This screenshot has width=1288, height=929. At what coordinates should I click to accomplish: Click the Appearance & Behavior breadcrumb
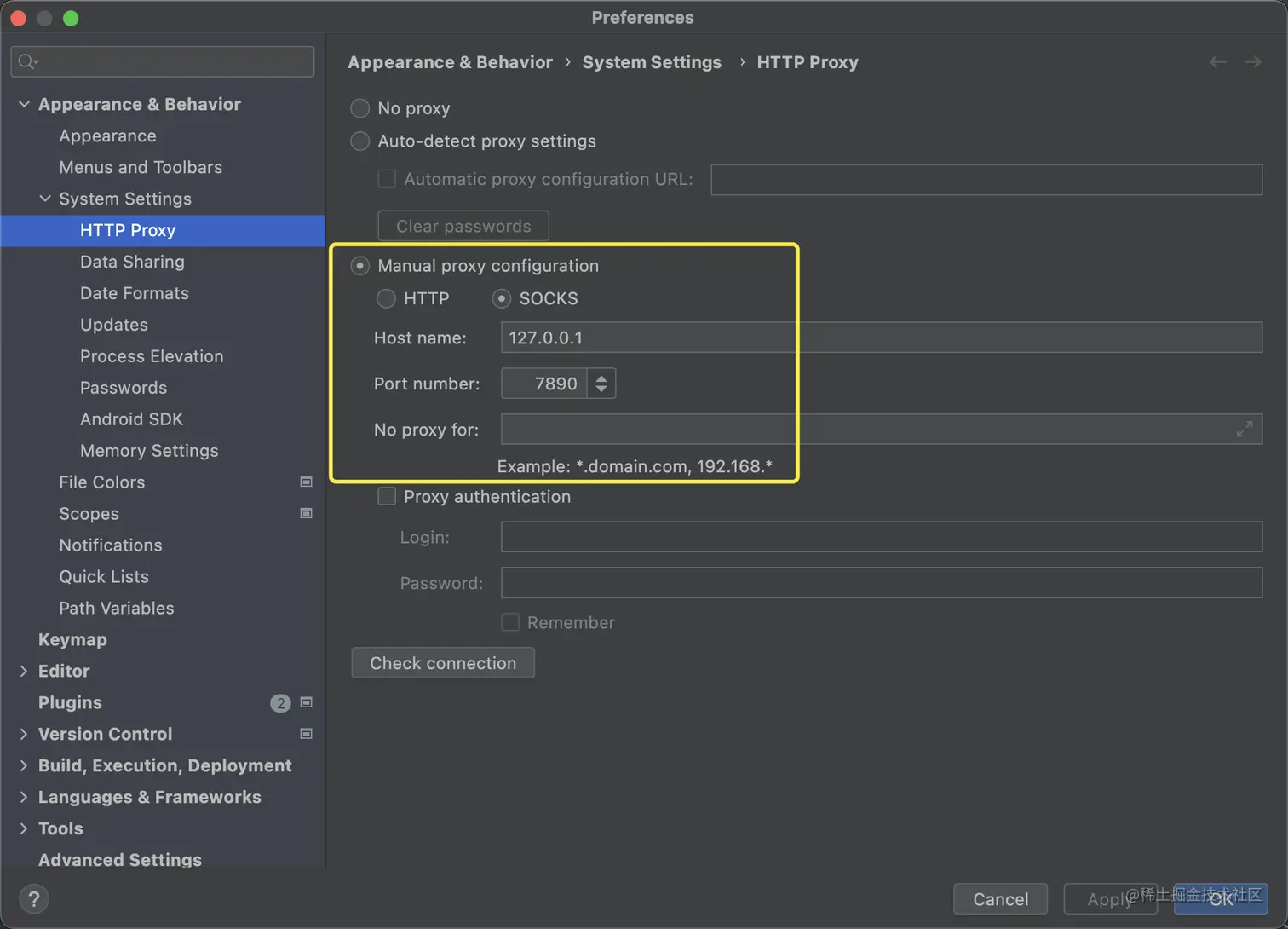[450, 62]
